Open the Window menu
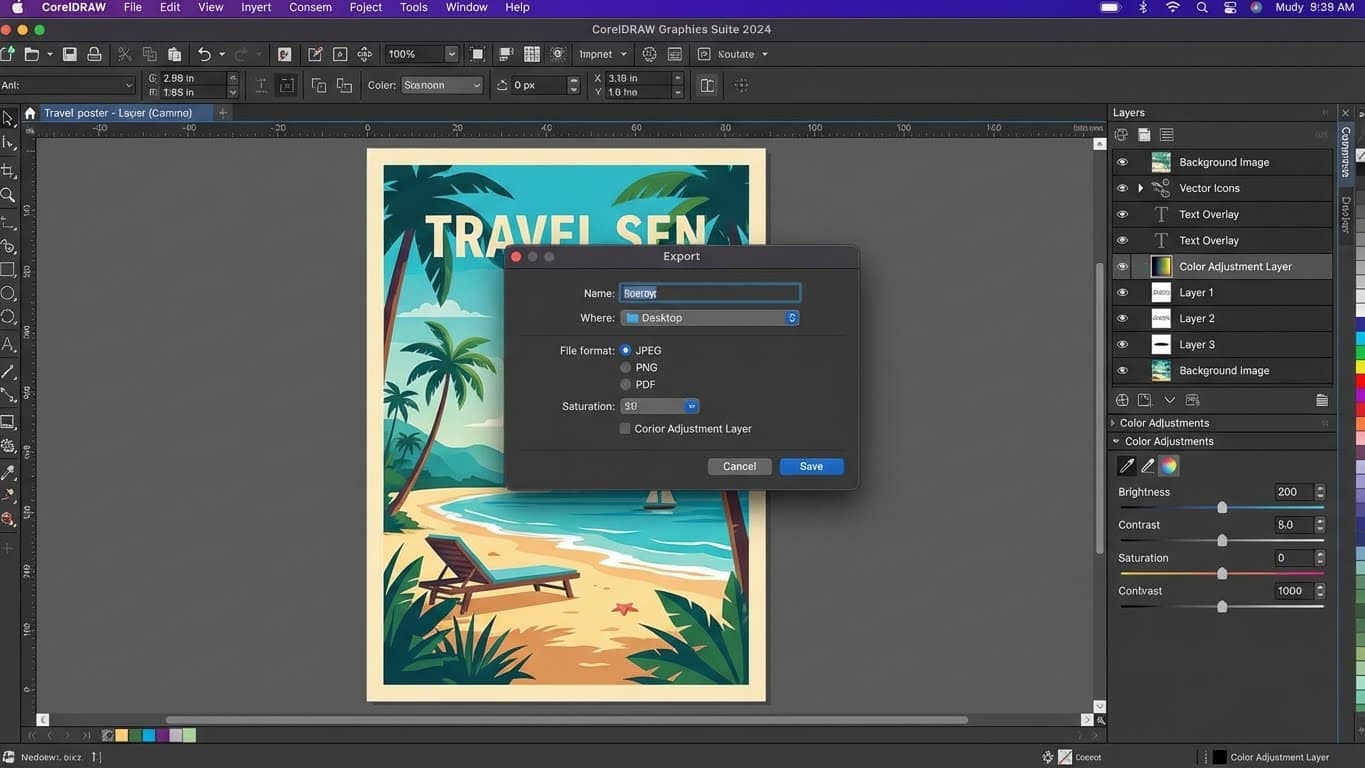The image size is (1365, 768). coord(464,7)
